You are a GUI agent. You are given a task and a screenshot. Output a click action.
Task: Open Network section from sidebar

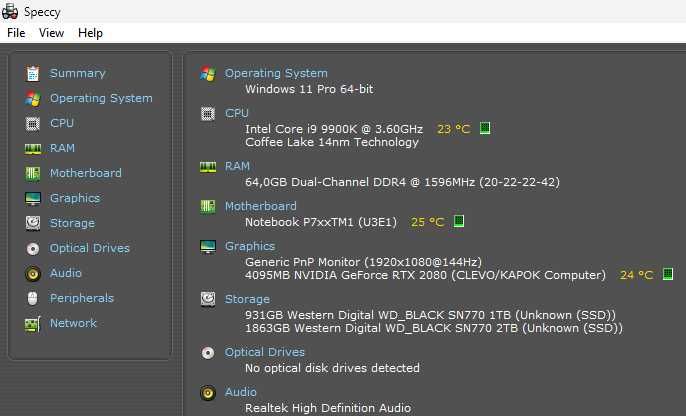pyautogui.click(x=73, y=323)
